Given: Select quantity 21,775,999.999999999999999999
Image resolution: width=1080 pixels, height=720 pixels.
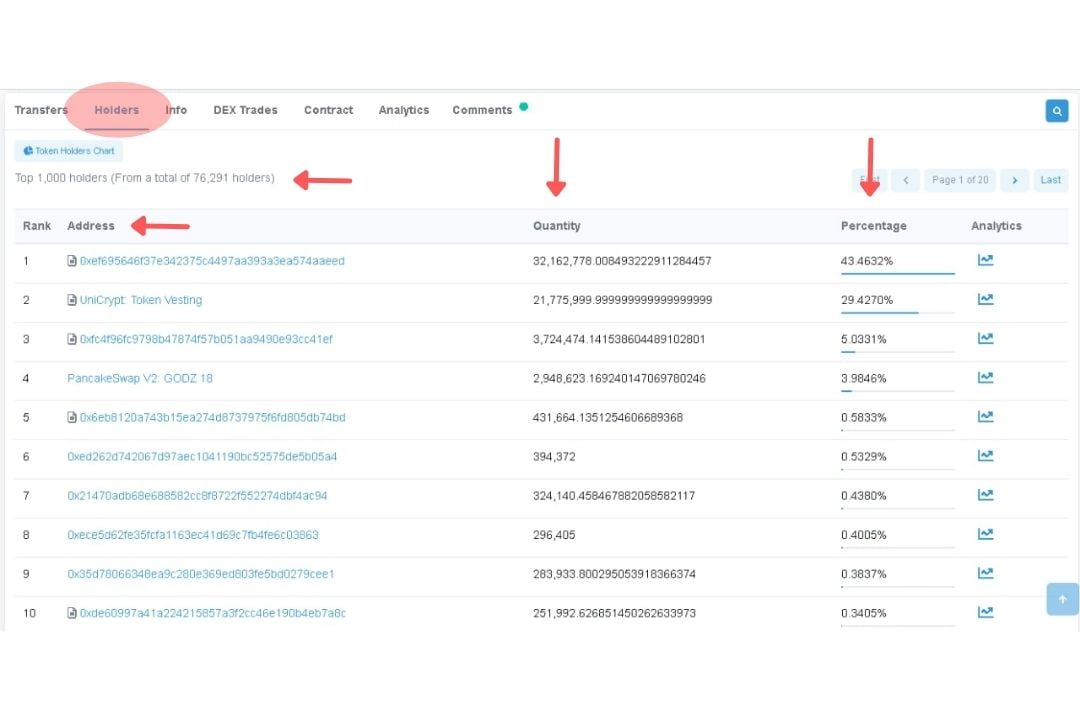Looking at the screenshot, I should (623, 300).
